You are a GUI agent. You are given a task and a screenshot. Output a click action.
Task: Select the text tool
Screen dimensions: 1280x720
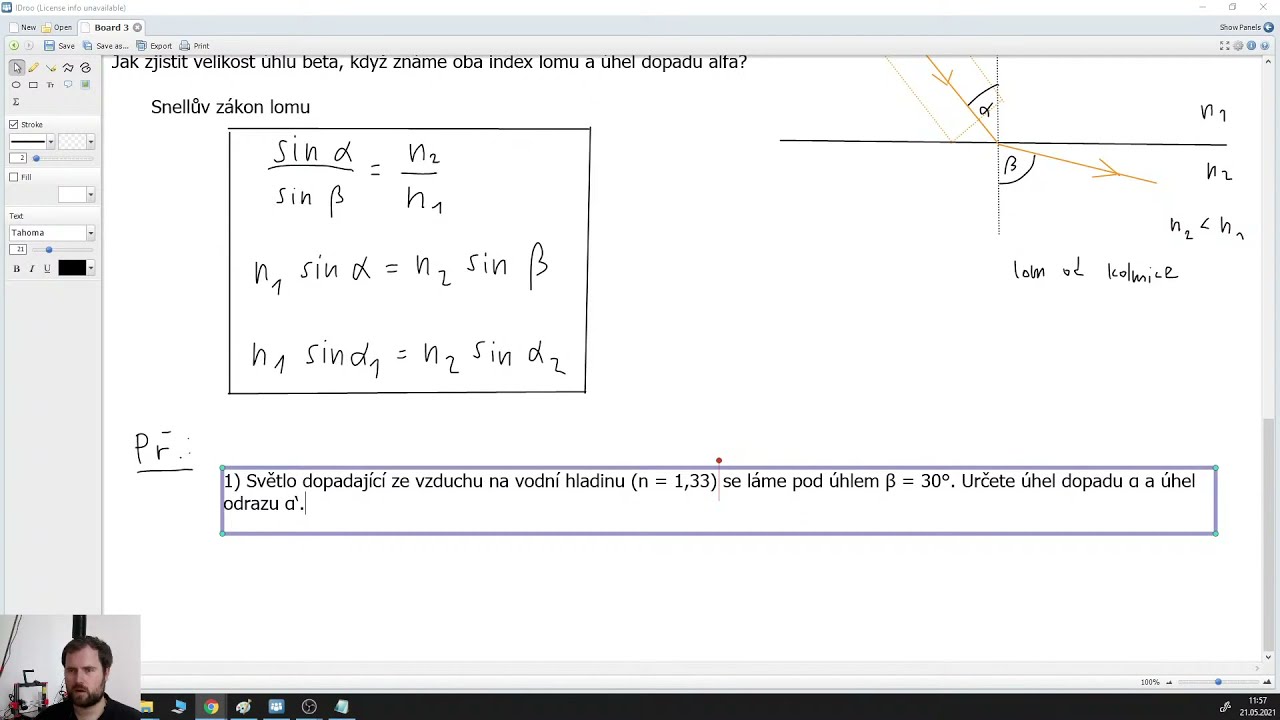pos(50,85)
